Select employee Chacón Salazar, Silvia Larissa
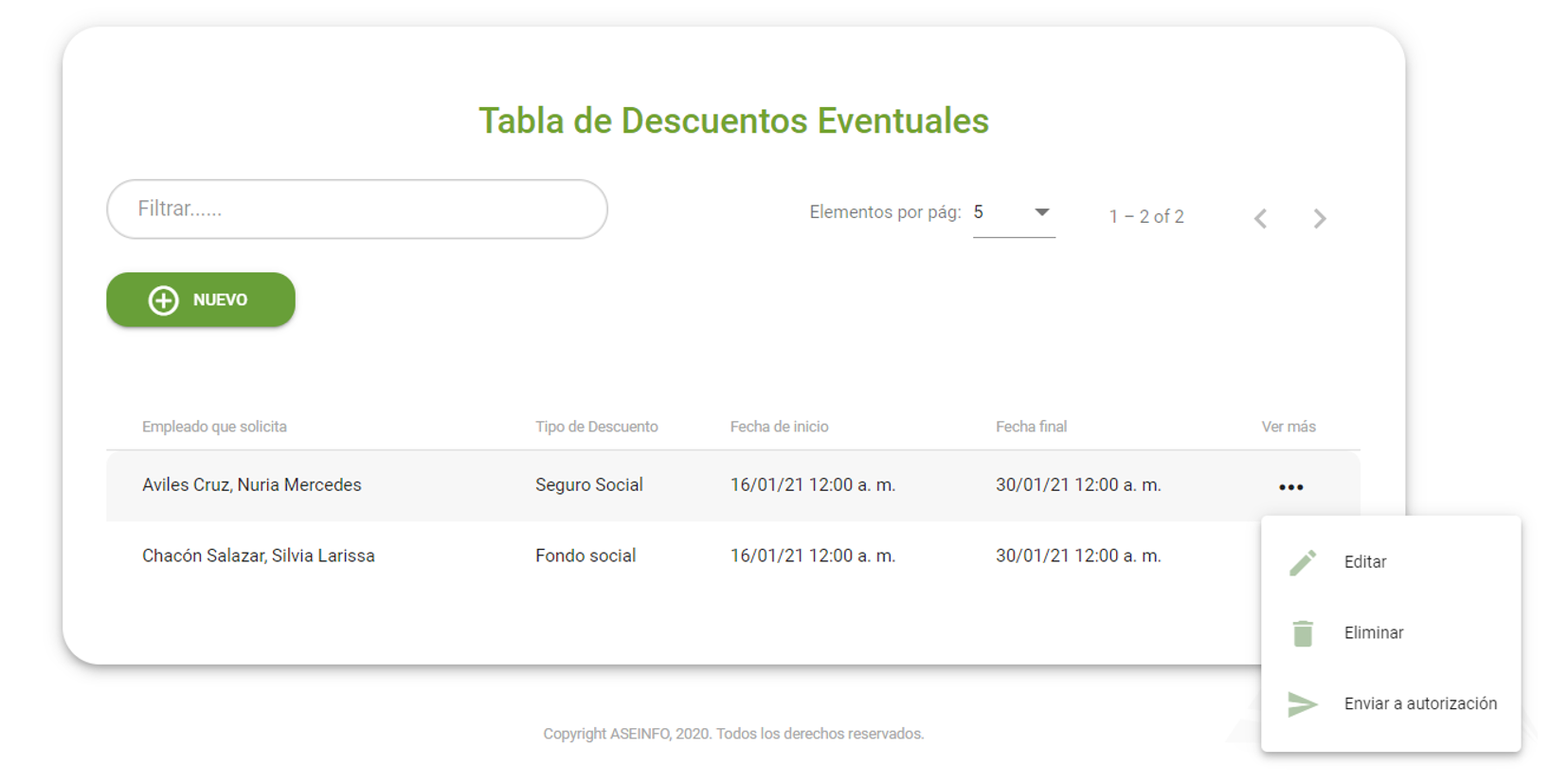Screen dimensions: 1568x784 pyautogui.click(x=259, y=556)
